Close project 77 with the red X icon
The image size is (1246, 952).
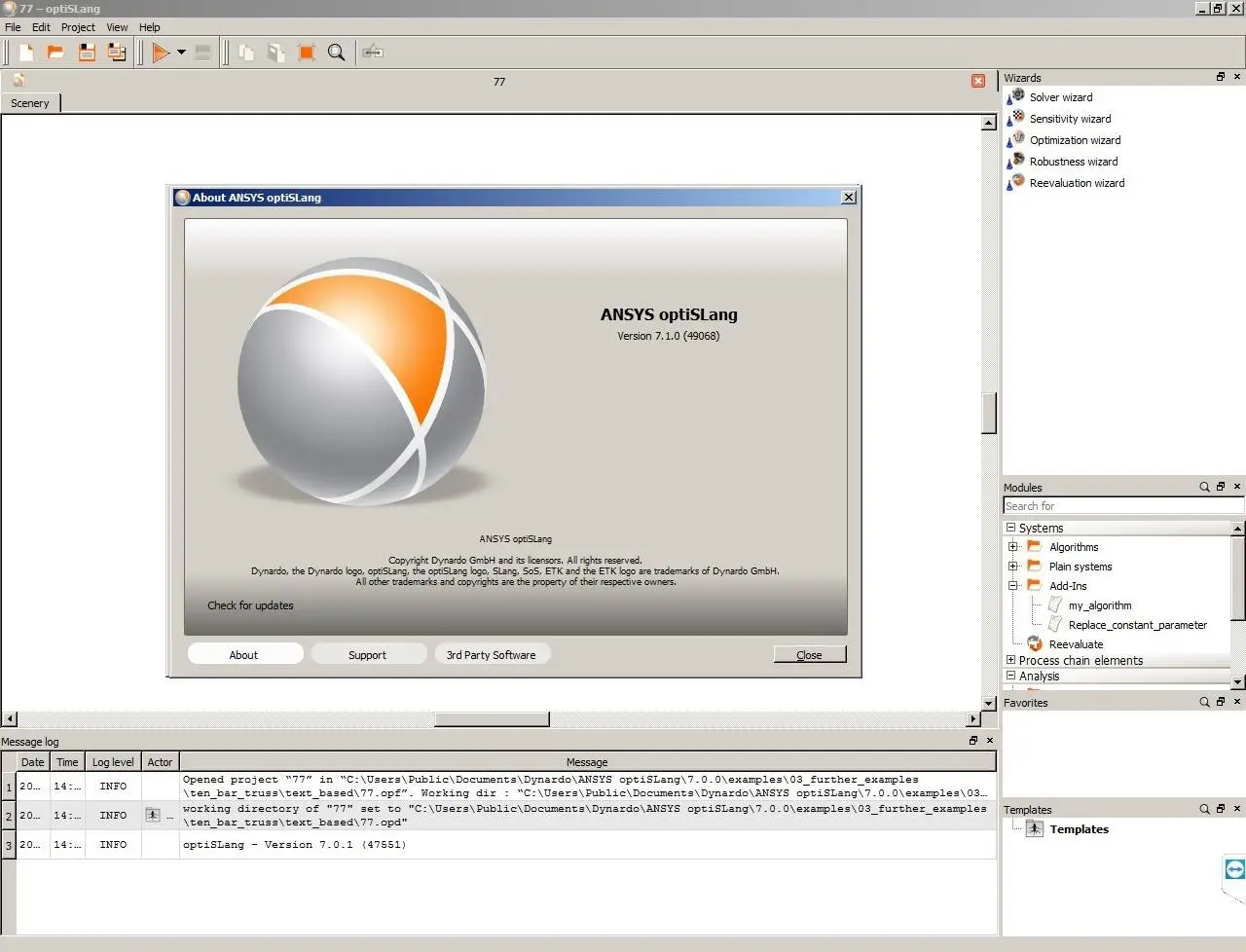coord(978,81)
